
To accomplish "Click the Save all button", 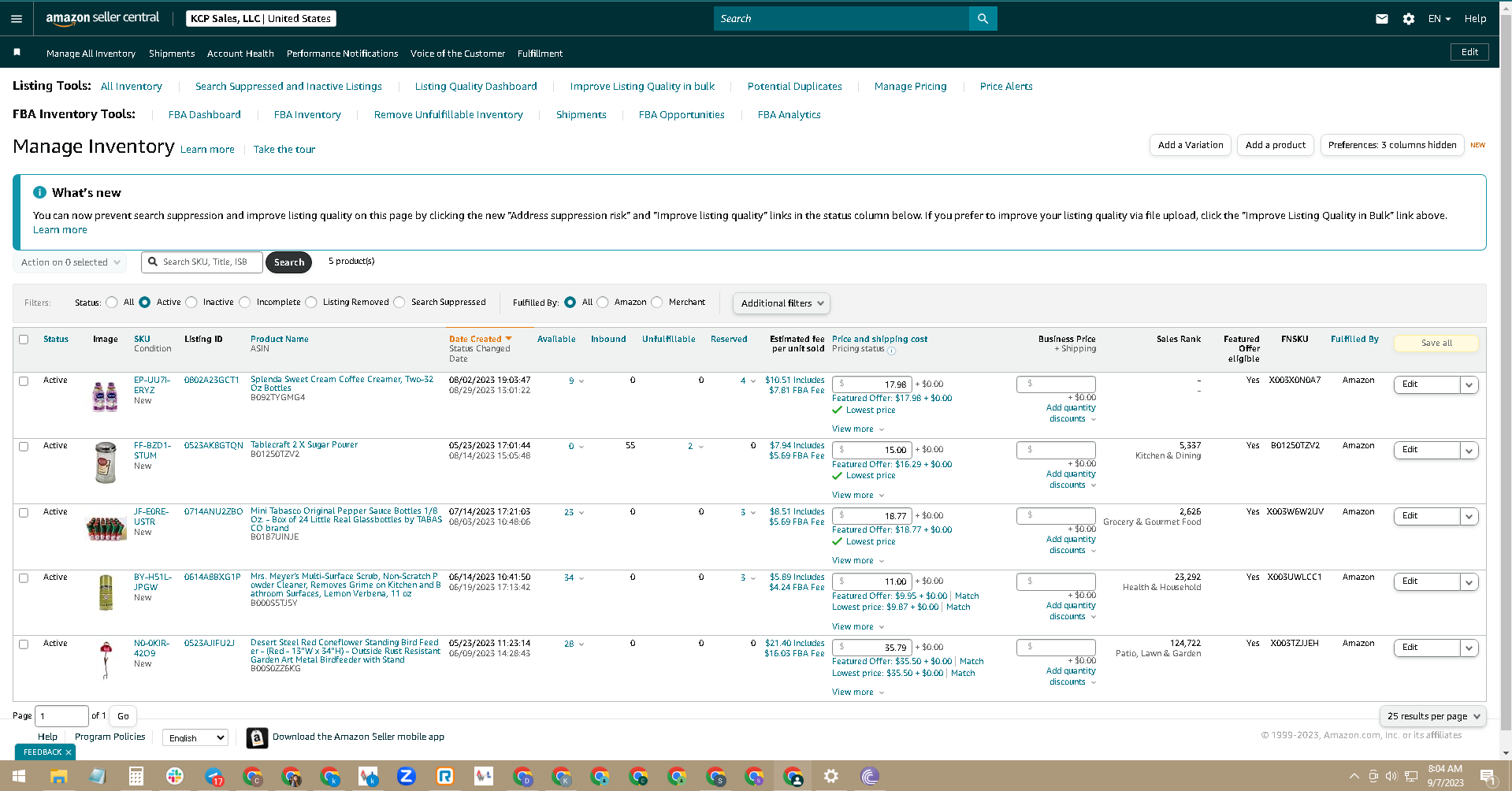I will 1436,344.
